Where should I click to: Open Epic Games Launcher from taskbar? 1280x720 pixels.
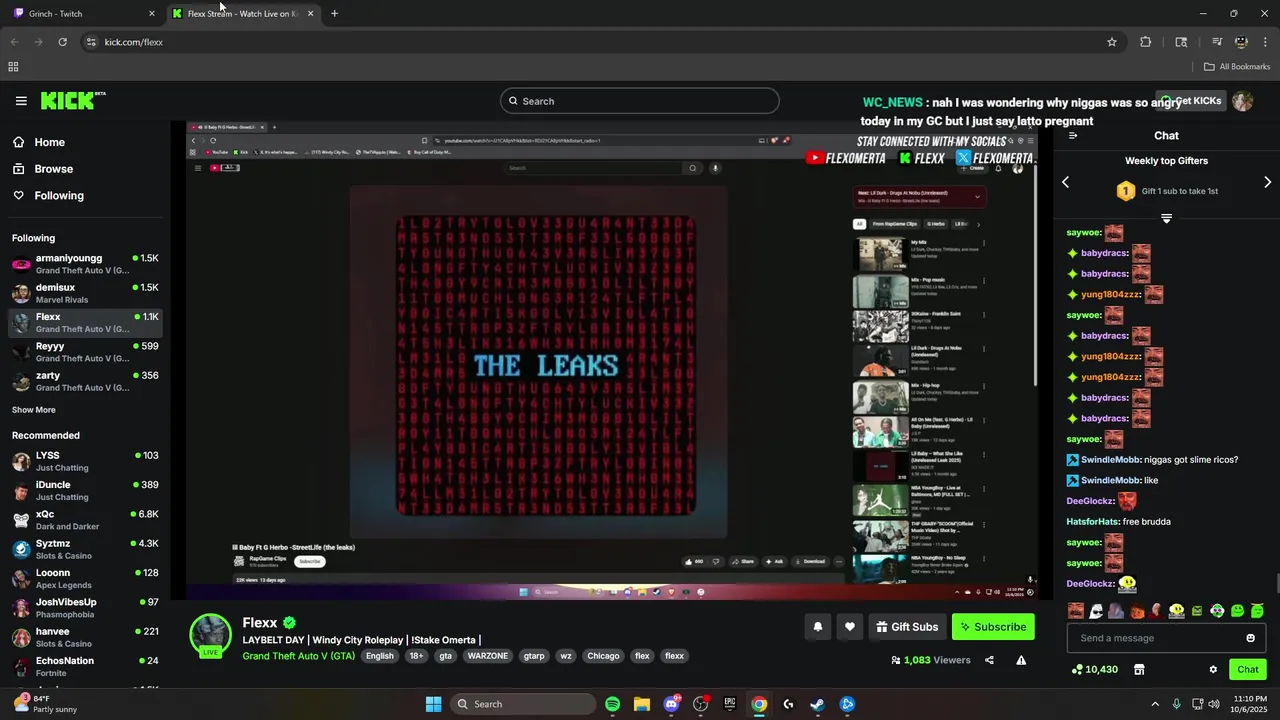[x=730, y=704]
